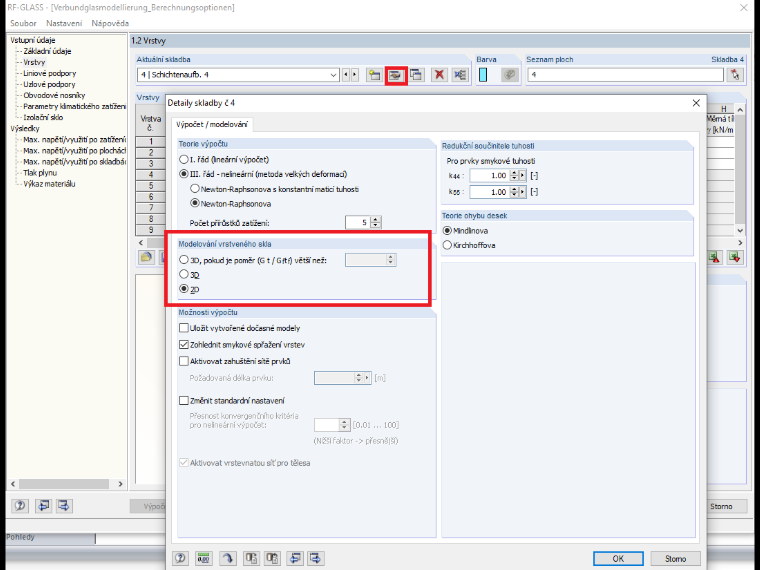Choose plain Newton-Raphsonova method
The height and width of the screenshot is (570, 760).
coord(195,204)
